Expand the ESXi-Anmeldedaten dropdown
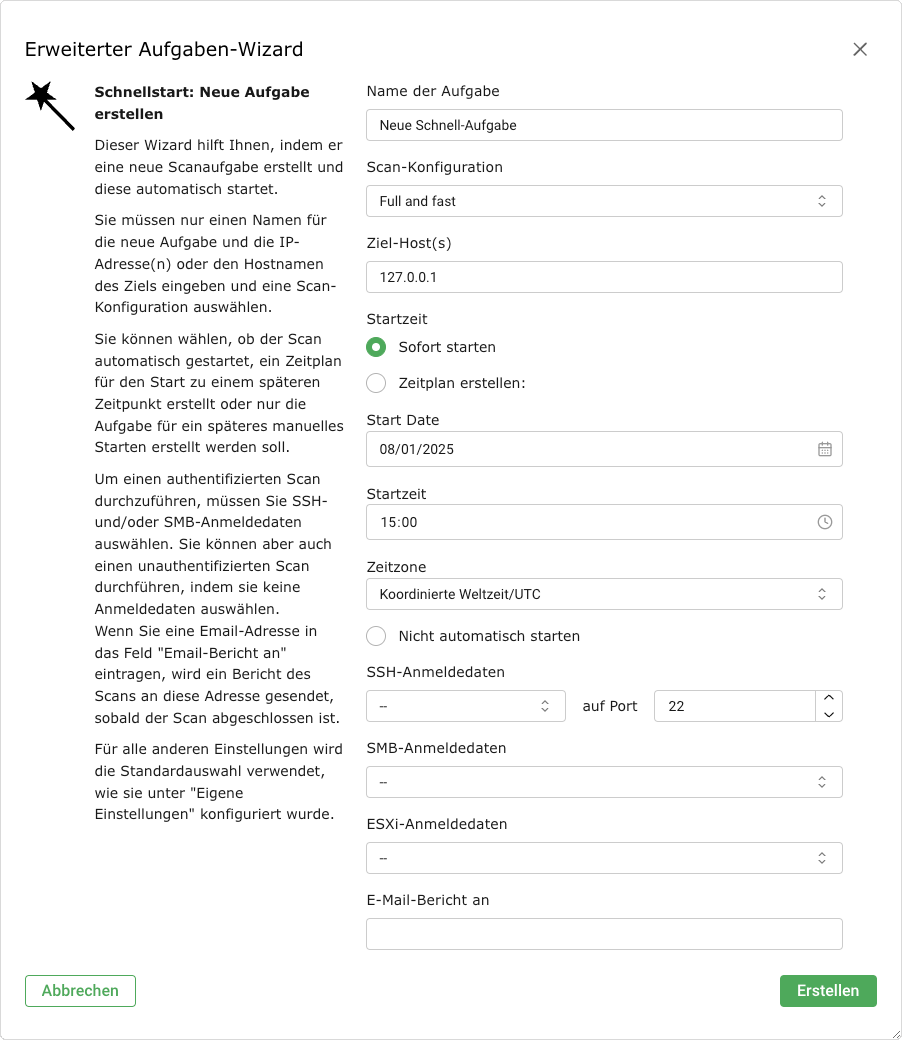The height and width of the screenshot is (1040, 902). [604, 858]
